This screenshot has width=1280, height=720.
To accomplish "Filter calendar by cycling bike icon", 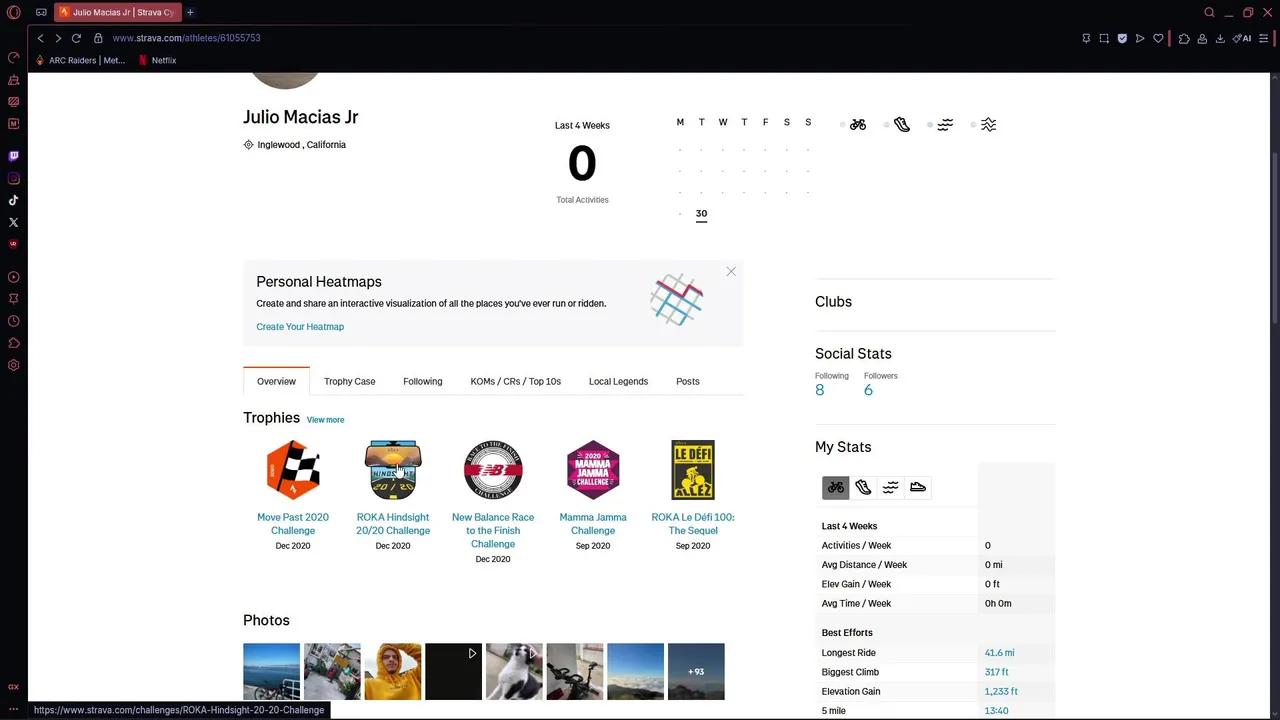I will (x=858, y=124).
